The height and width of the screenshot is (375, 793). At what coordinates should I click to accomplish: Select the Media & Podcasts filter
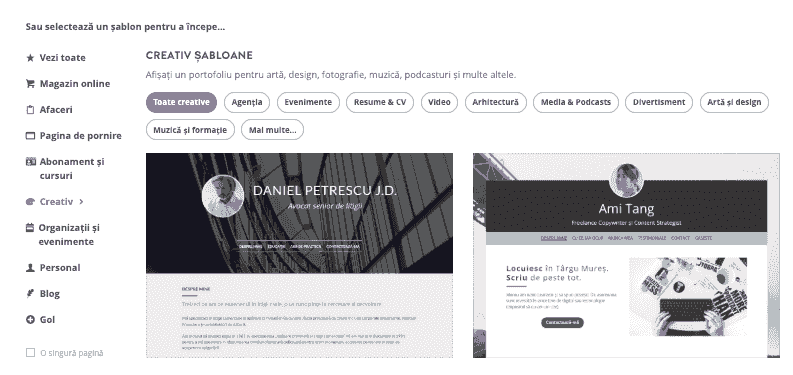576,102
